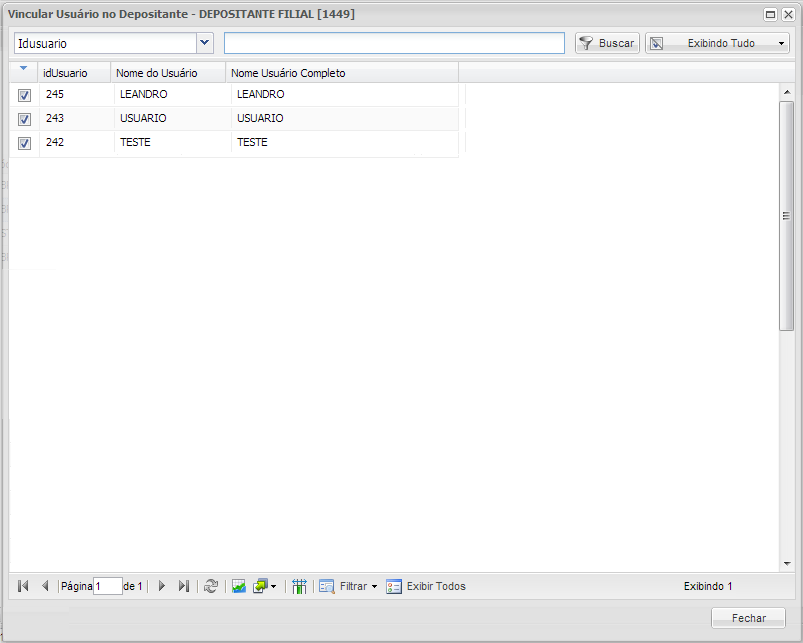This screenshot has width=803, height=643.
Task: Open the Filtrar dropdown arrow
Action: [x=374, y=586]
